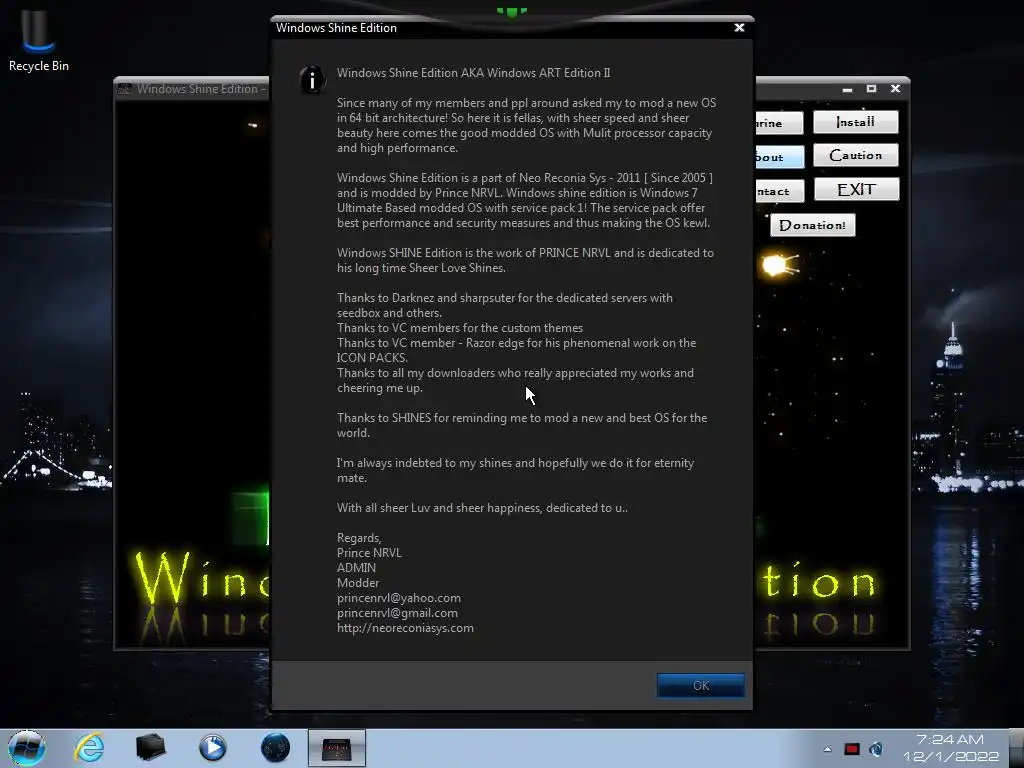Image resolution: width=1024 pixels, height=768 pixels.
Task: Click 'Thanks to VC members for the custom themes'
Action: tap(460, 328)
